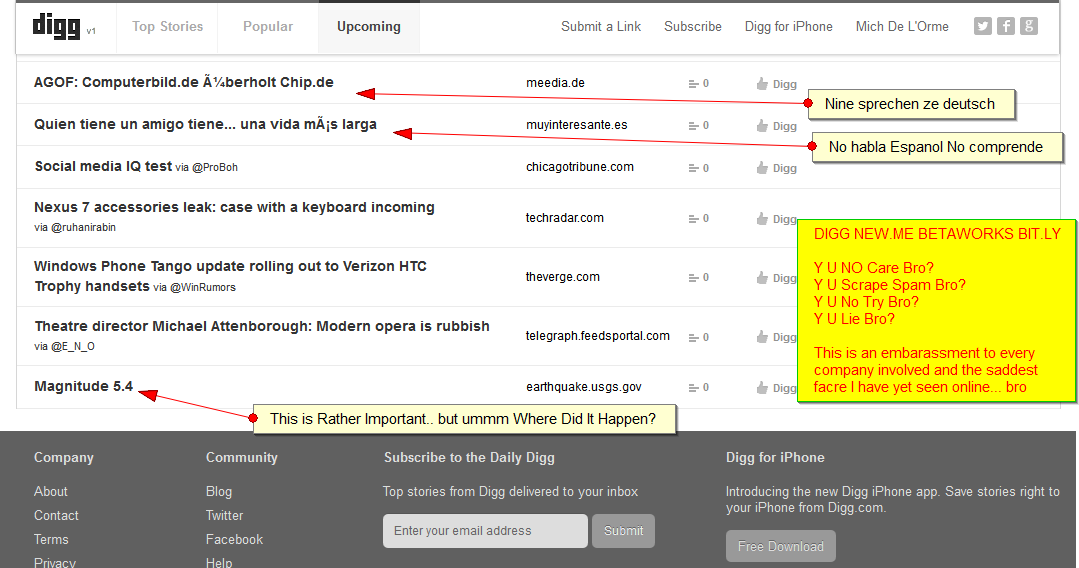This screenshot has height=568, width=1079.
Task: Open Social media IQ test story
Action: [103, 167]
